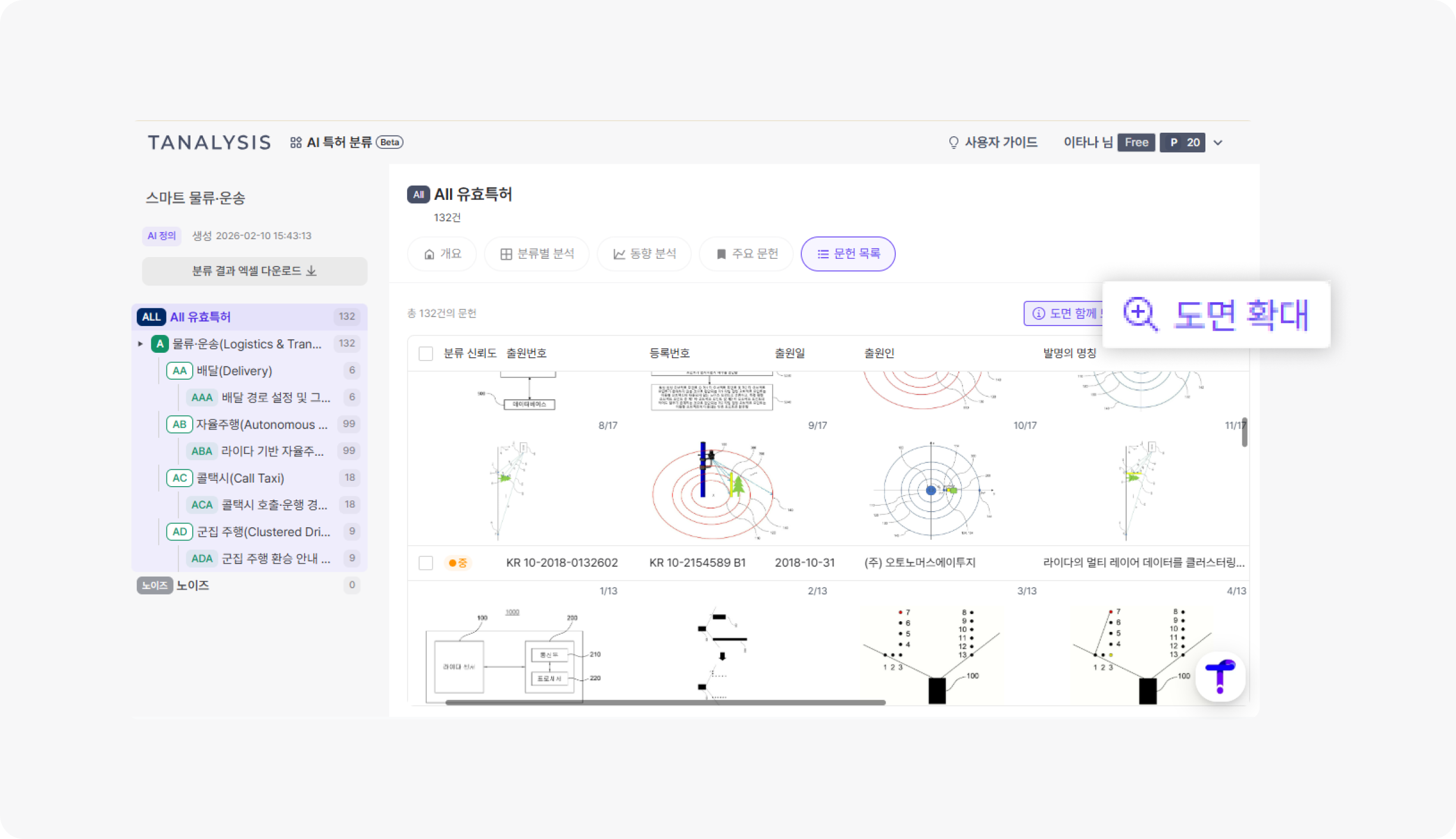Image resolution: width=1456 pixels, height=839 pixels.
Task: Click the gray noise category badge
Action: [154, 586]
